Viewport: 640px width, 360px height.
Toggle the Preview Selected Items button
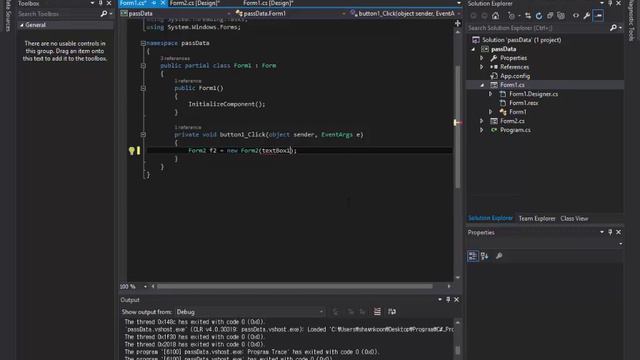pyautogui.click(x=598, y=16)
